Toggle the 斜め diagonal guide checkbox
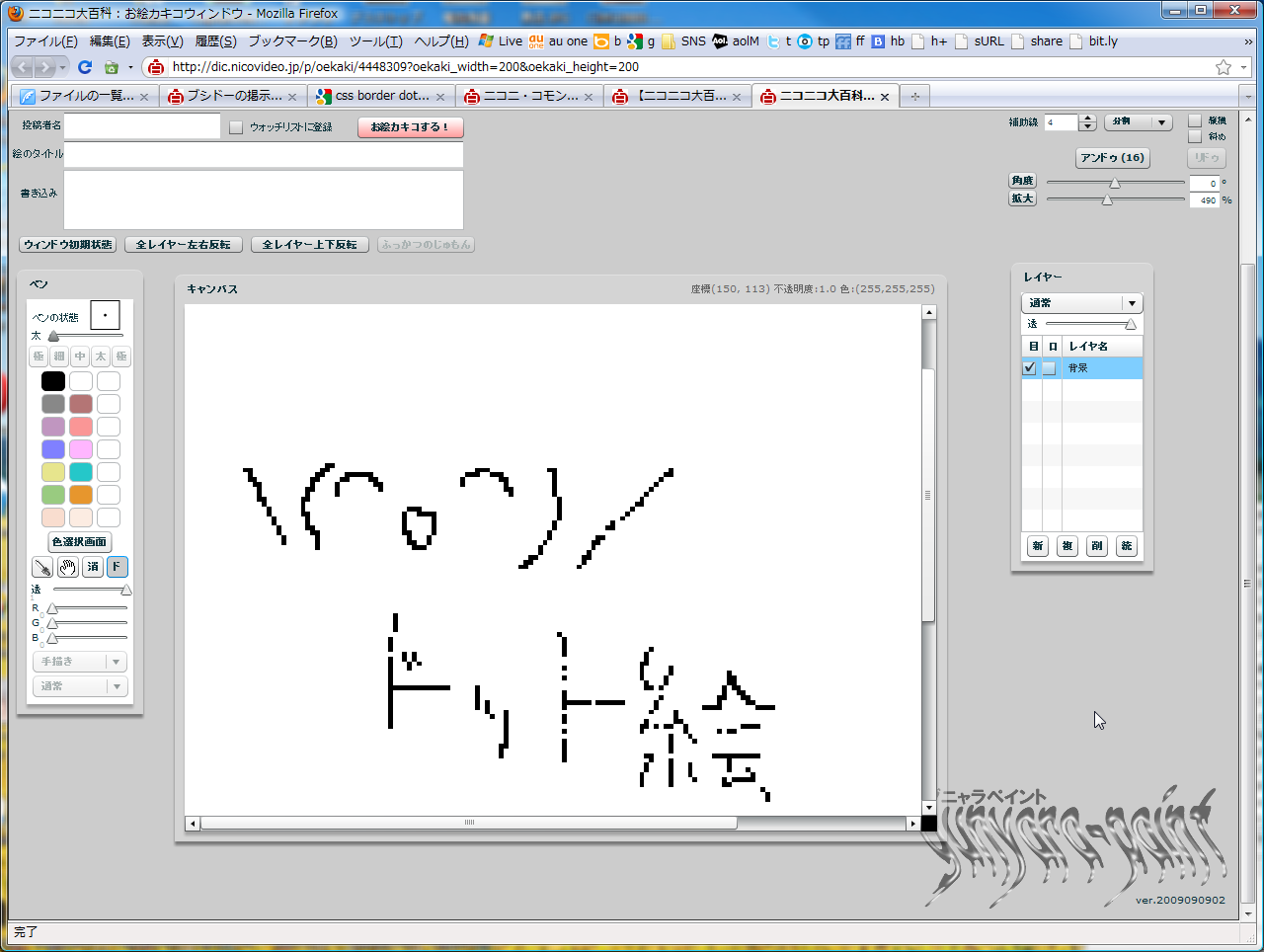 click(1195, 136)
